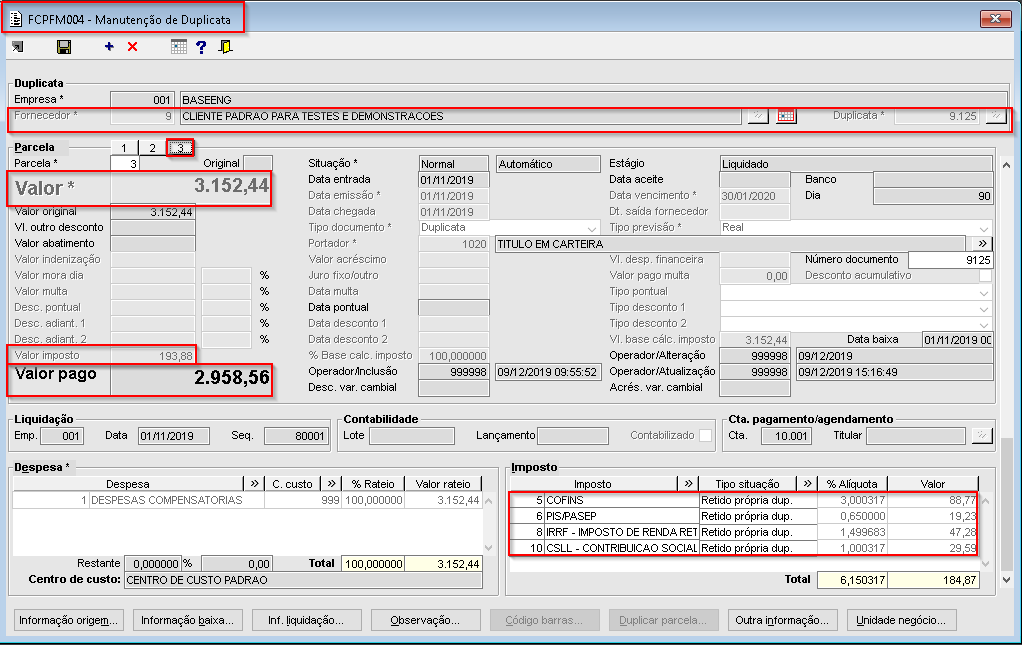This screenshot has width=1022, height=645.
Task: Open the toolbar calendar grid icon
Action: tap(178, 47)
